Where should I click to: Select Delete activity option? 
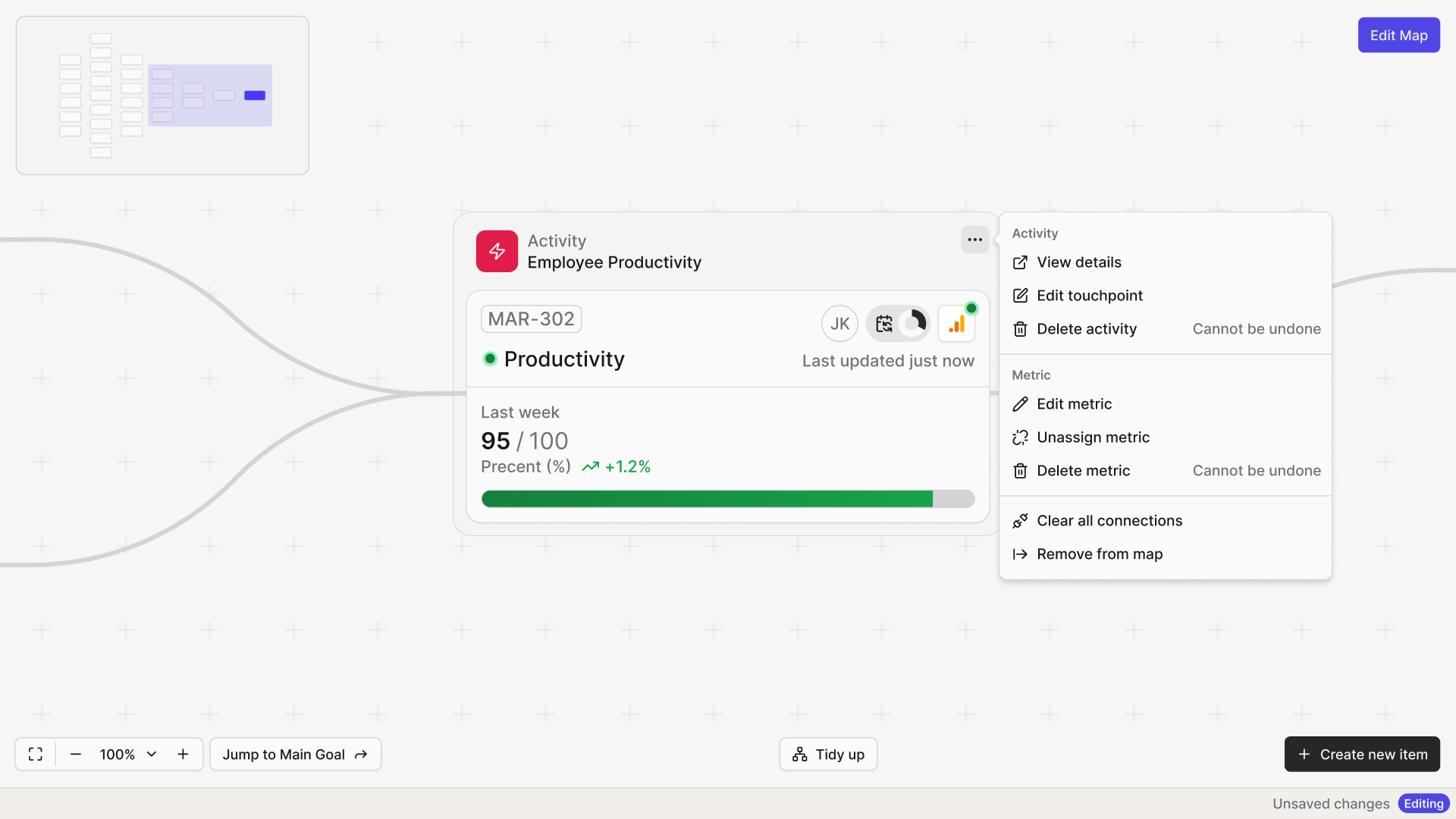pyautogui.click(x=1086, y=329)
